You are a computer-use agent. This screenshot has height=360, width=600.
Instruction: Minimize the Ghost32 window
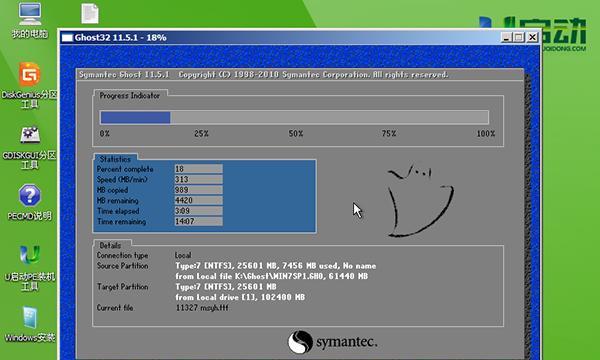(506, 37)
